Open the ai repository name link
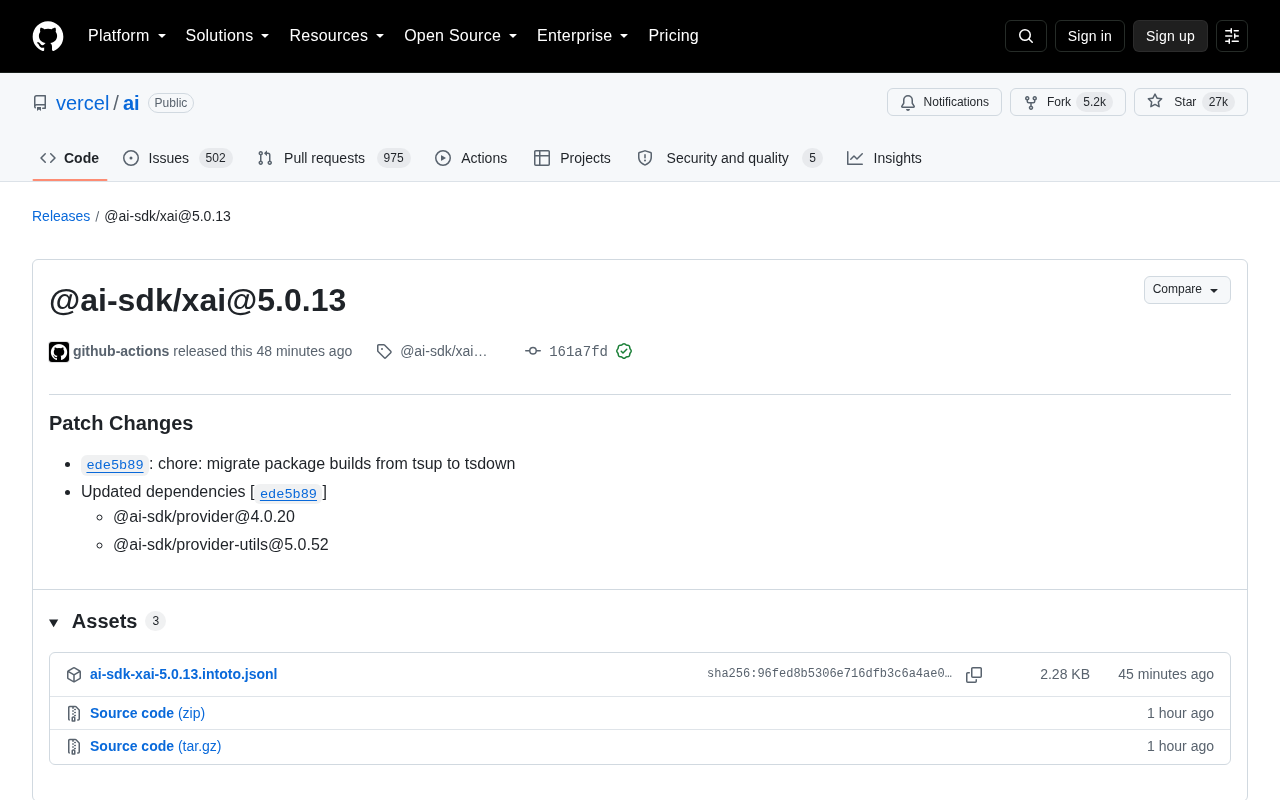Screen dimensions: 1280x800 coord(131,103)
